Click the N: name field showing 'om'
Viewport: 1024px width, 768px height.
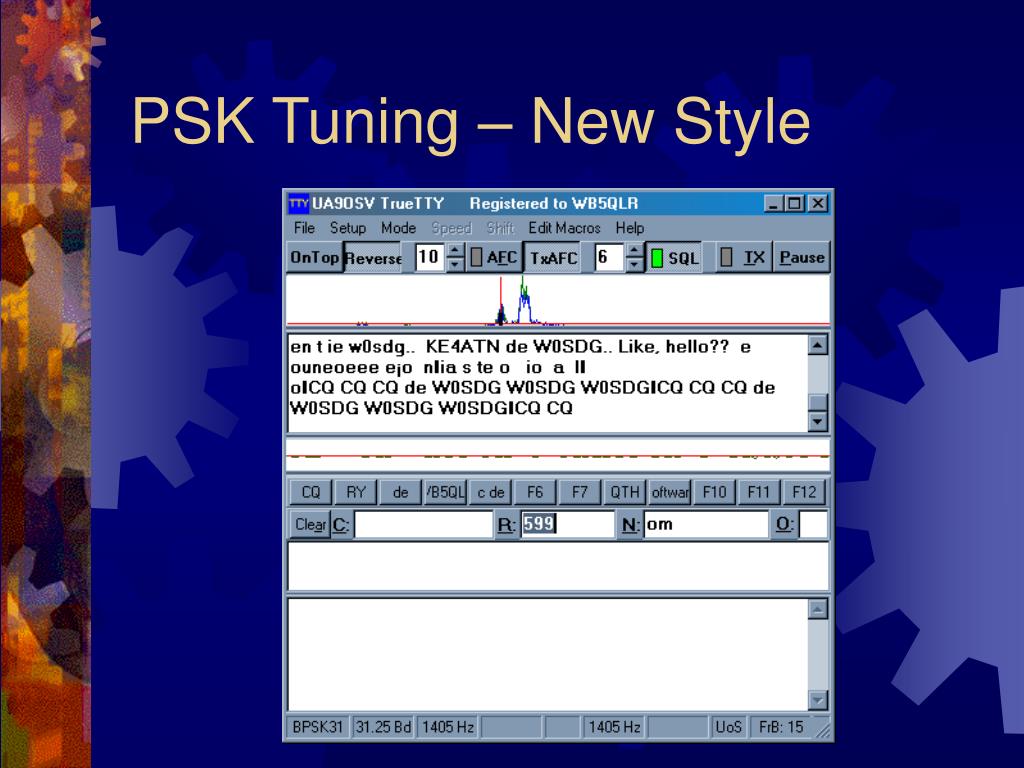pos(705,524)
